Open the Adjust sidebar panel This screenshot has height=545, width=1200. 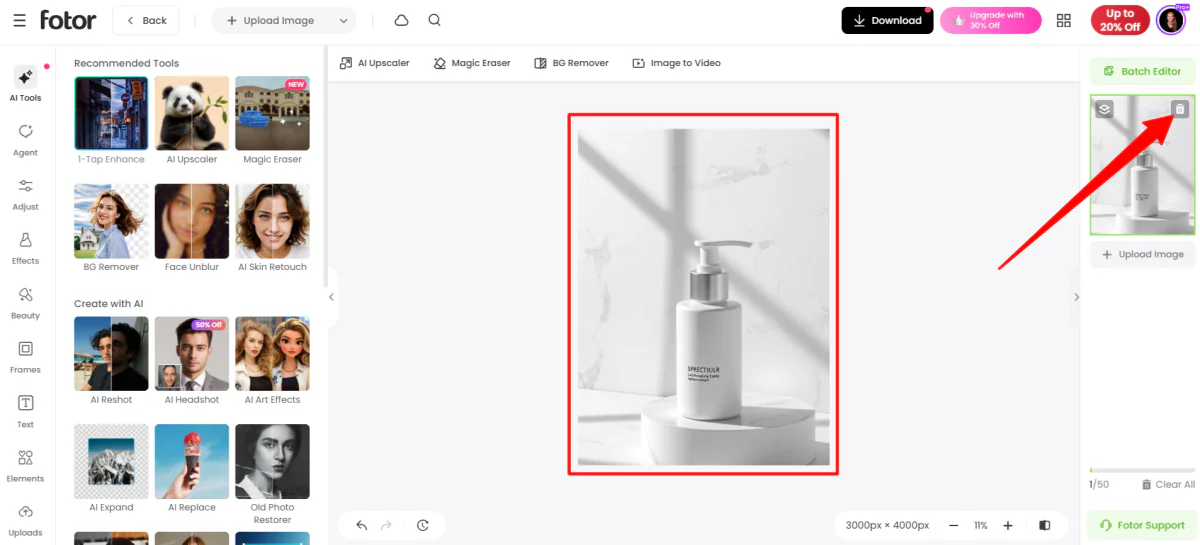click(x=26, y=194)
